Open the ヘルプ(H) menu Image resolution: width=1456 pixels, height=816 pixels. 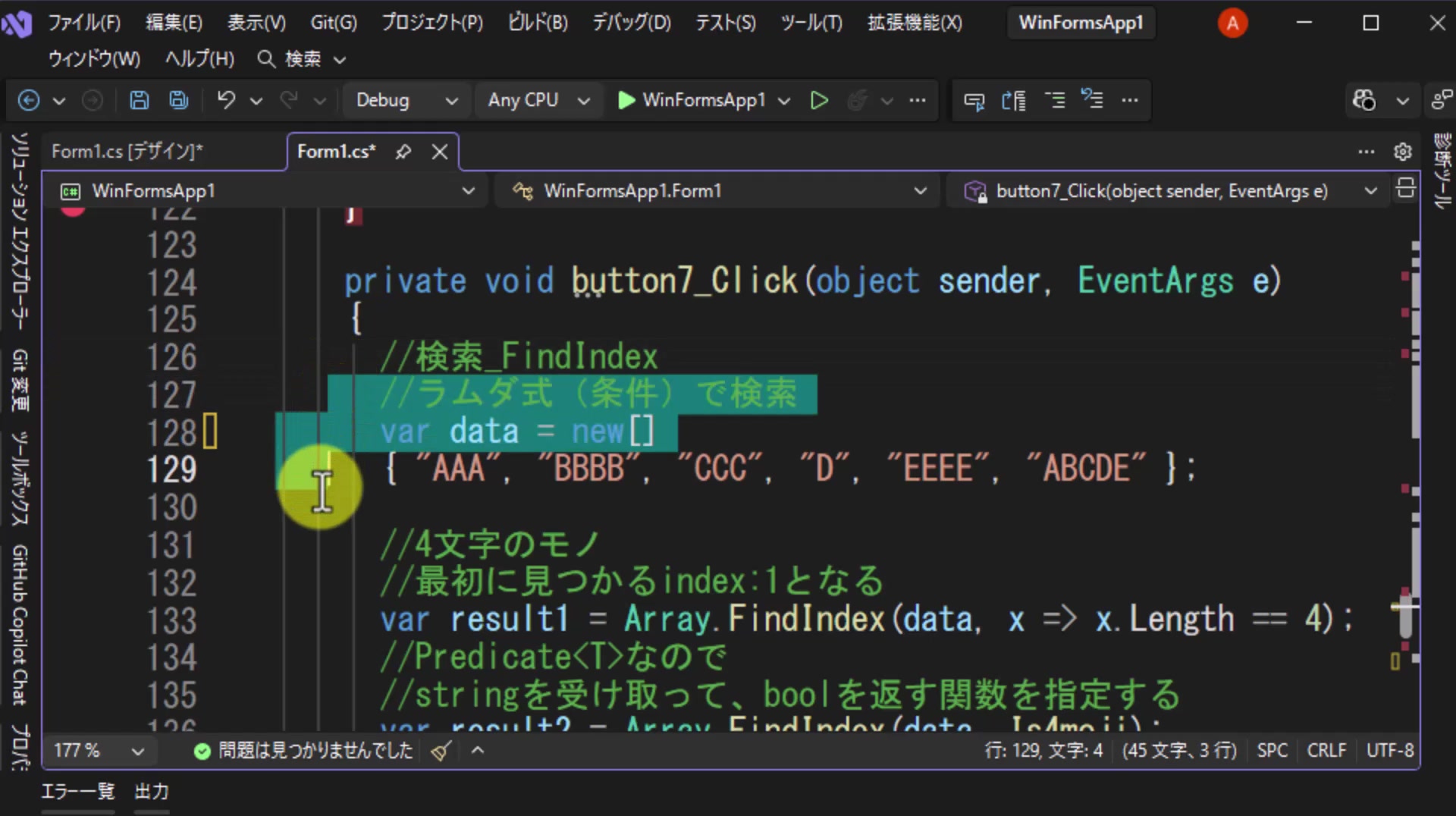pos(200,58)
